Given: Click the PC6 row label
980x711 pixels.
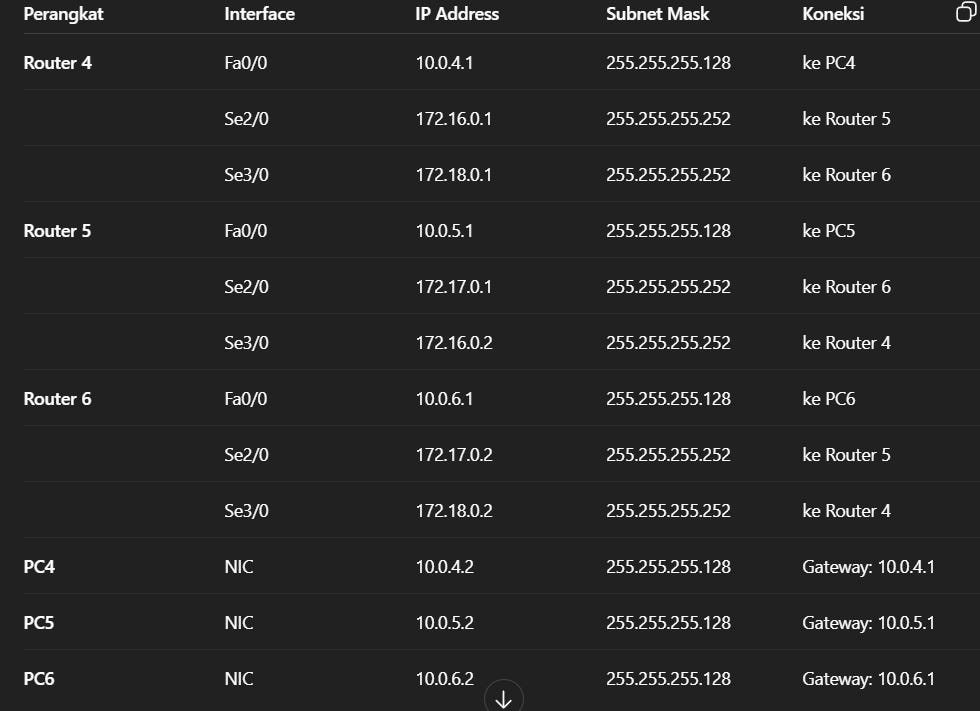Looking at the screenshot, I should 39,679.
